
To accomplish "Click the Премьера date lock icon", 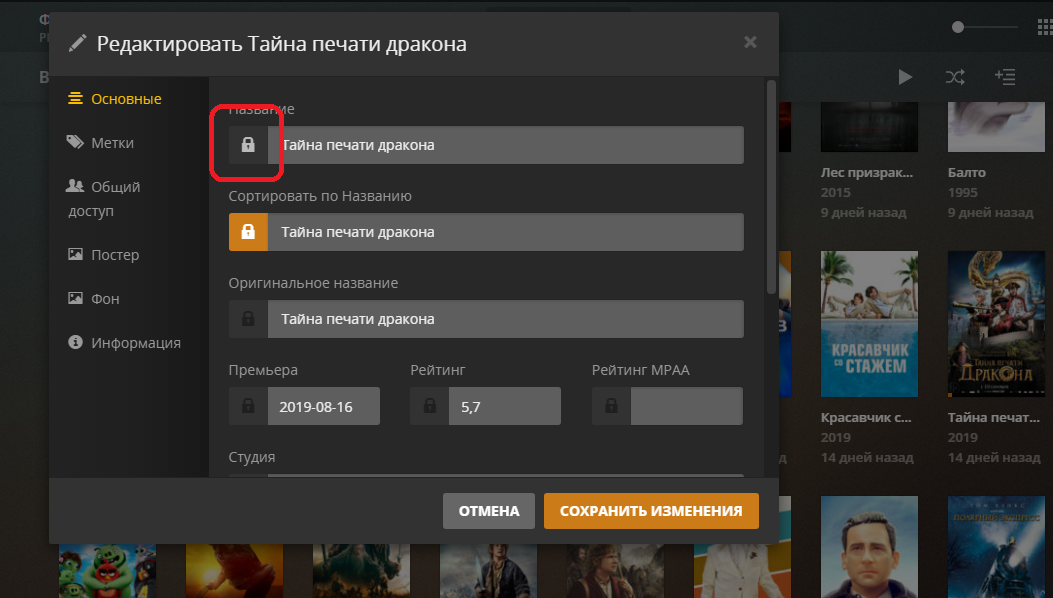I will (248, 406).
